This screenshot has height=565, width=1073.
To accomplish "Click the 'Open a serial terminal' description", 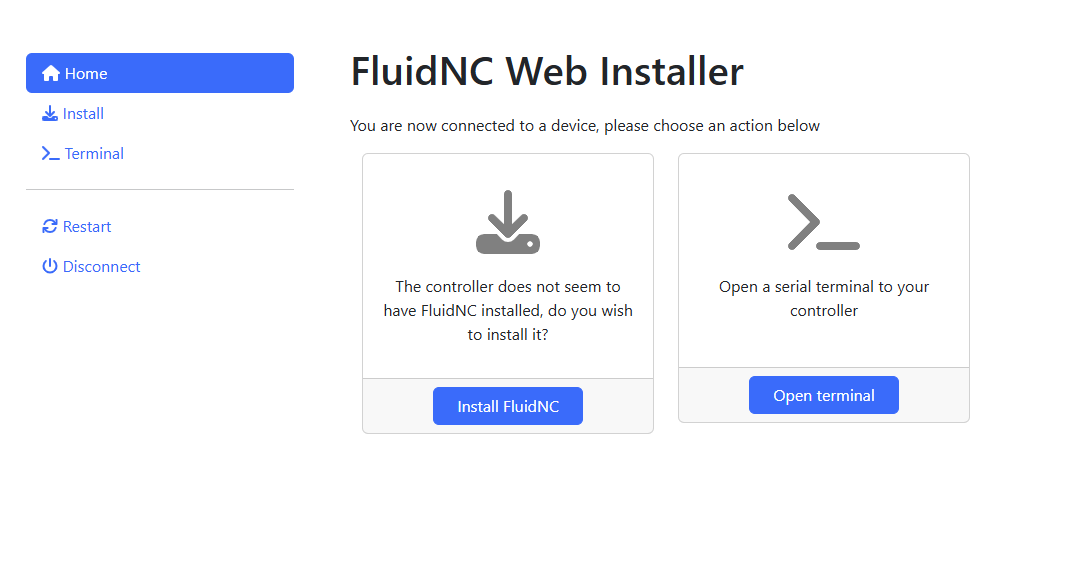I will (x=824, y=298).
